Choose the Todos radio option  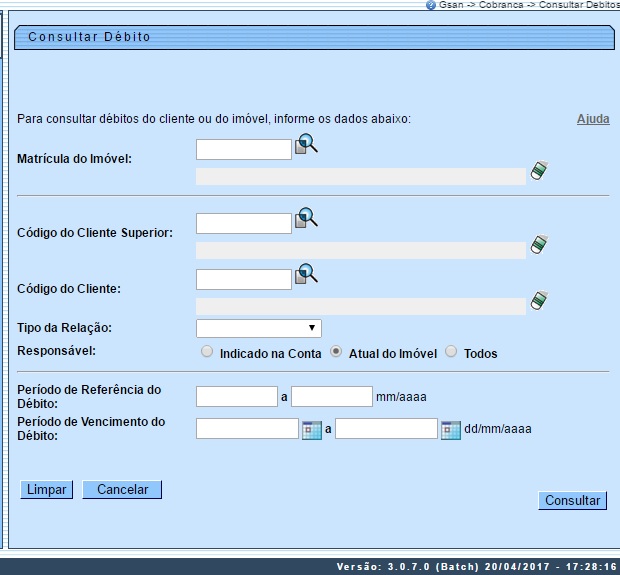tap(451, 352)
